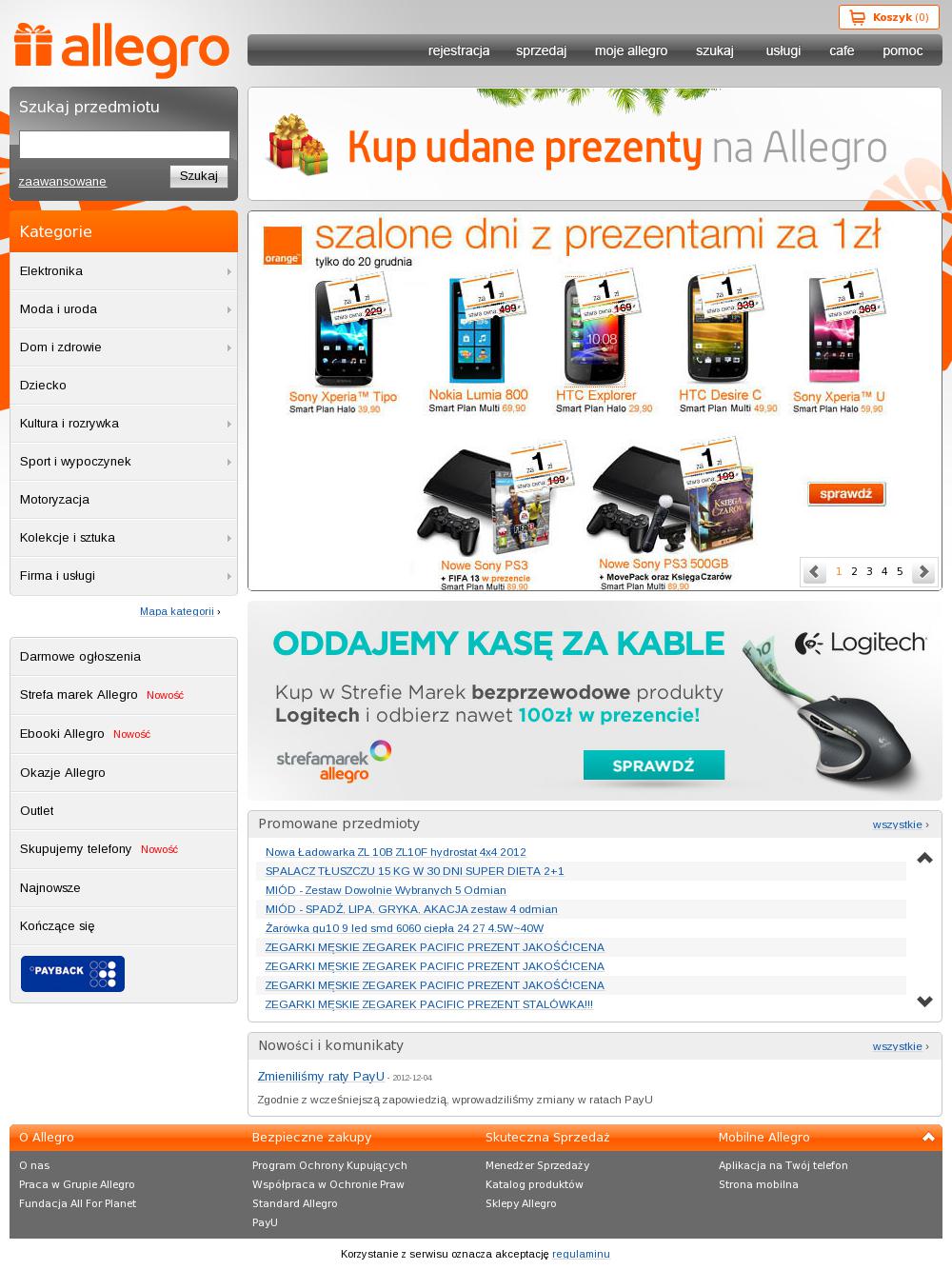The width and height of the screenshot is (952, 1270).
Task: Open the moje allegro menu item
Action: coord(631,50)
